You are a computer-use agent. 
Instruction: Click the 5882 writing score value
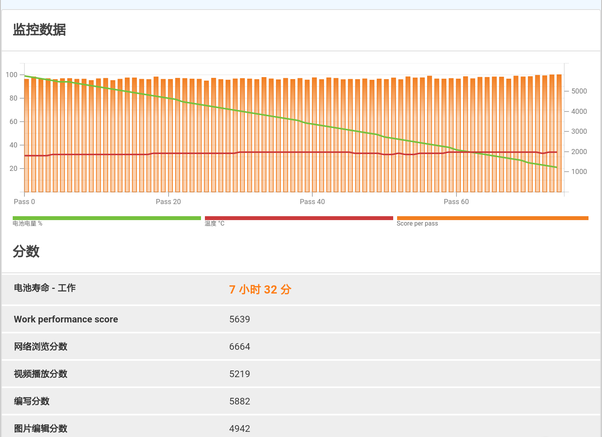pyautogui.click(x=240, y=401)
